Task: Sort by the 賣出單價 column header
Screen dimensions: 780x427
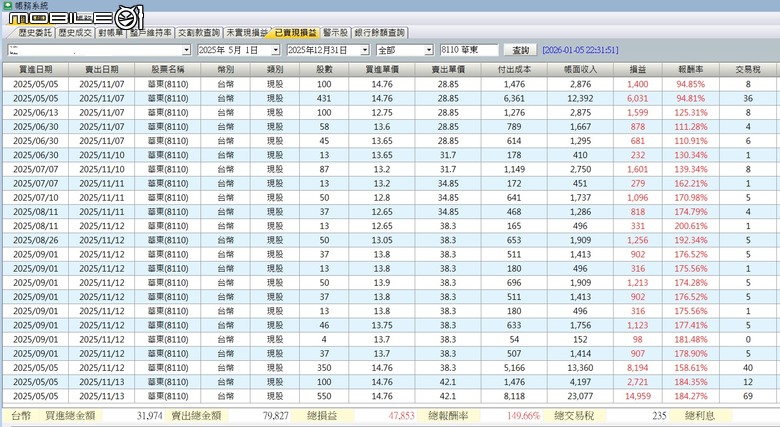Action: click(448, 70)
